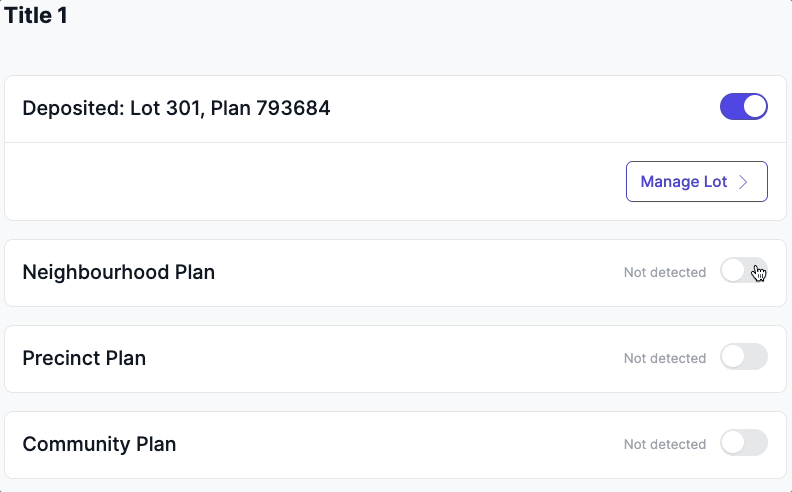Open the Manage Lot button

pyautogui.click(x=696, y=182)
